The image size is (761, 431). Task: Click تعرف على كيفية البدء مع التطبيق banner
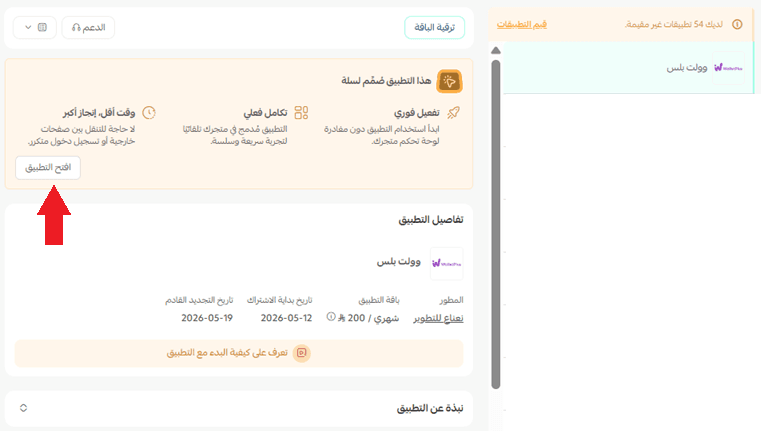coord(239,353)
